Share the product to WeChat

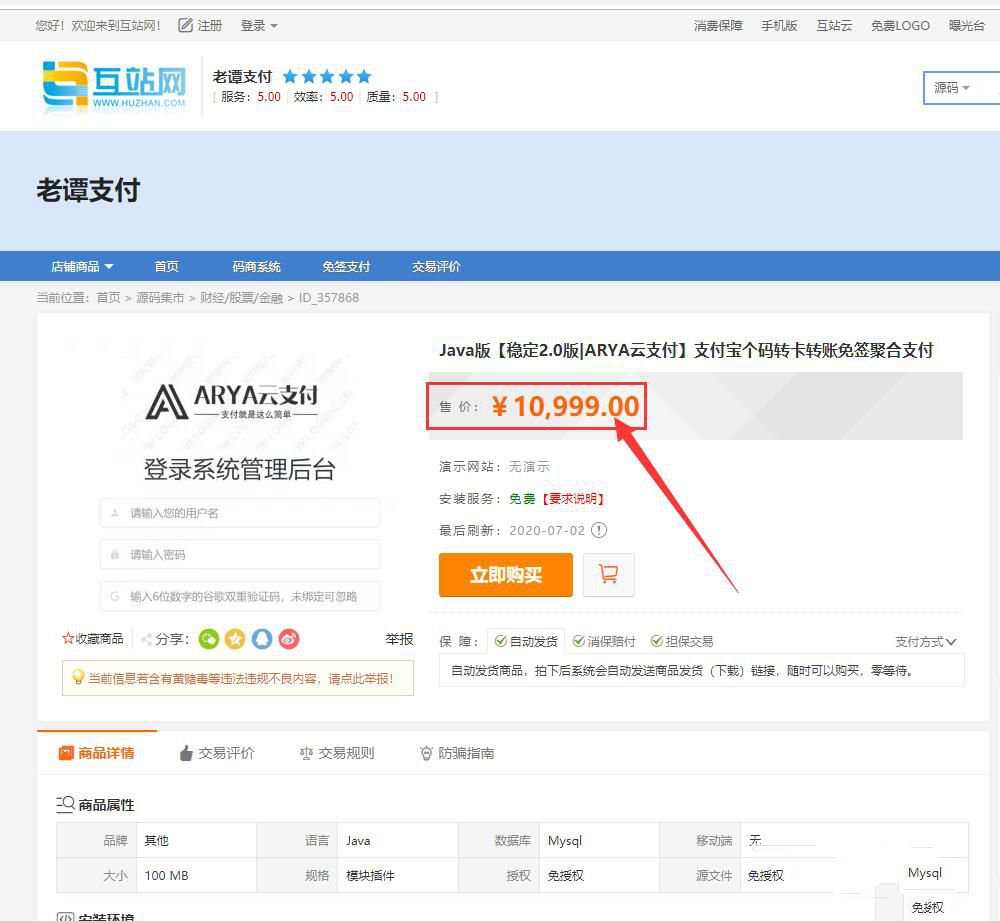point(209,639)
